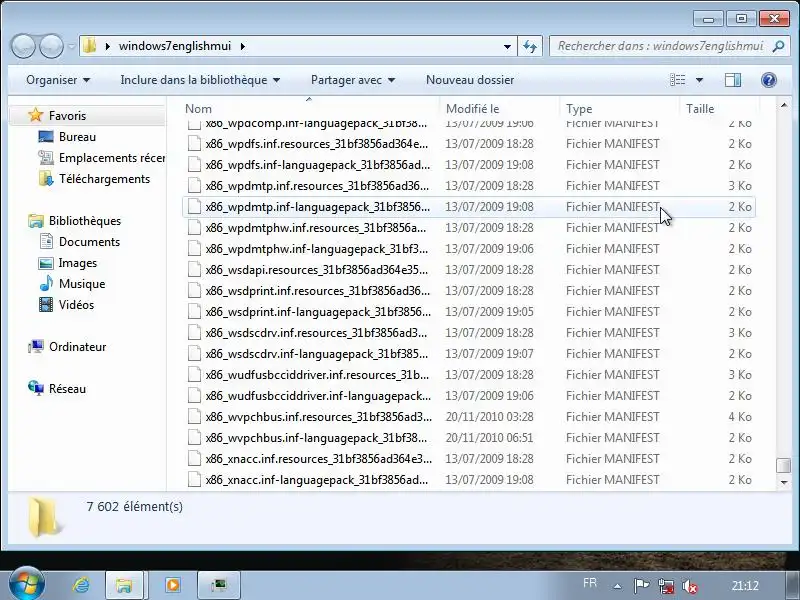Image resolution: width=800 pixels, height=600 pixels.
Task: Click the Bibliothèques icon in the sidebar
Action: coord(36,221)
